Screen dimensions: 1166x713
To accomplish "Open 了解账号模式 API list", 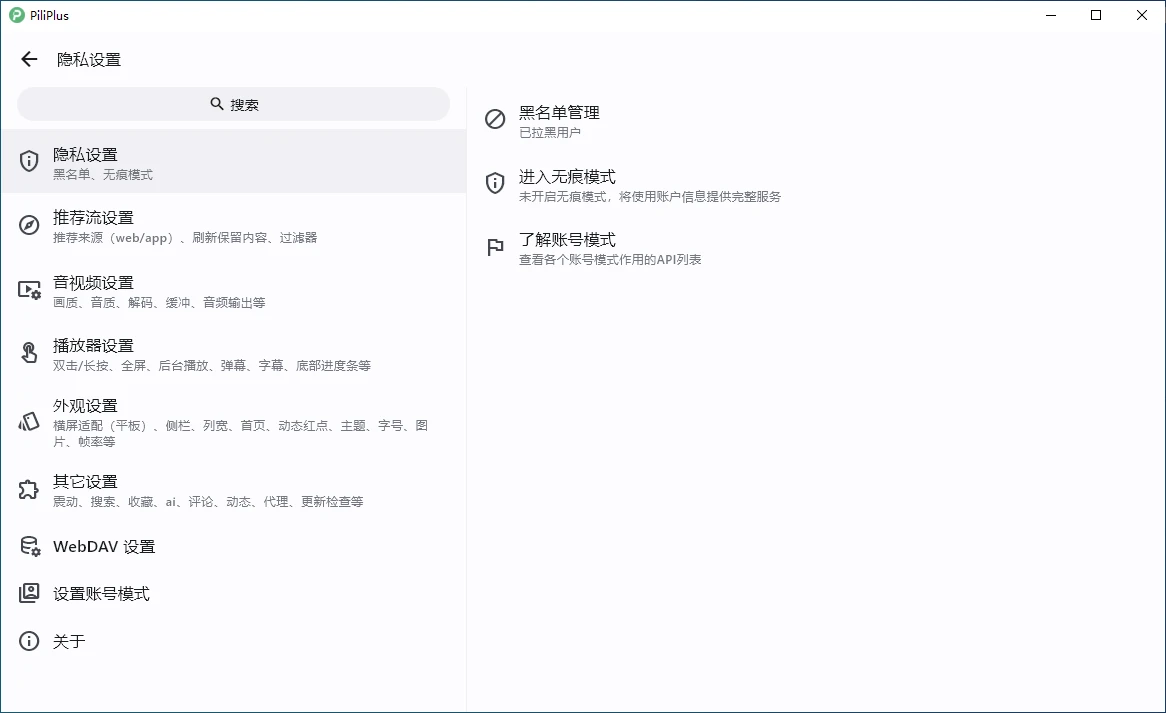I will [565, 247].
